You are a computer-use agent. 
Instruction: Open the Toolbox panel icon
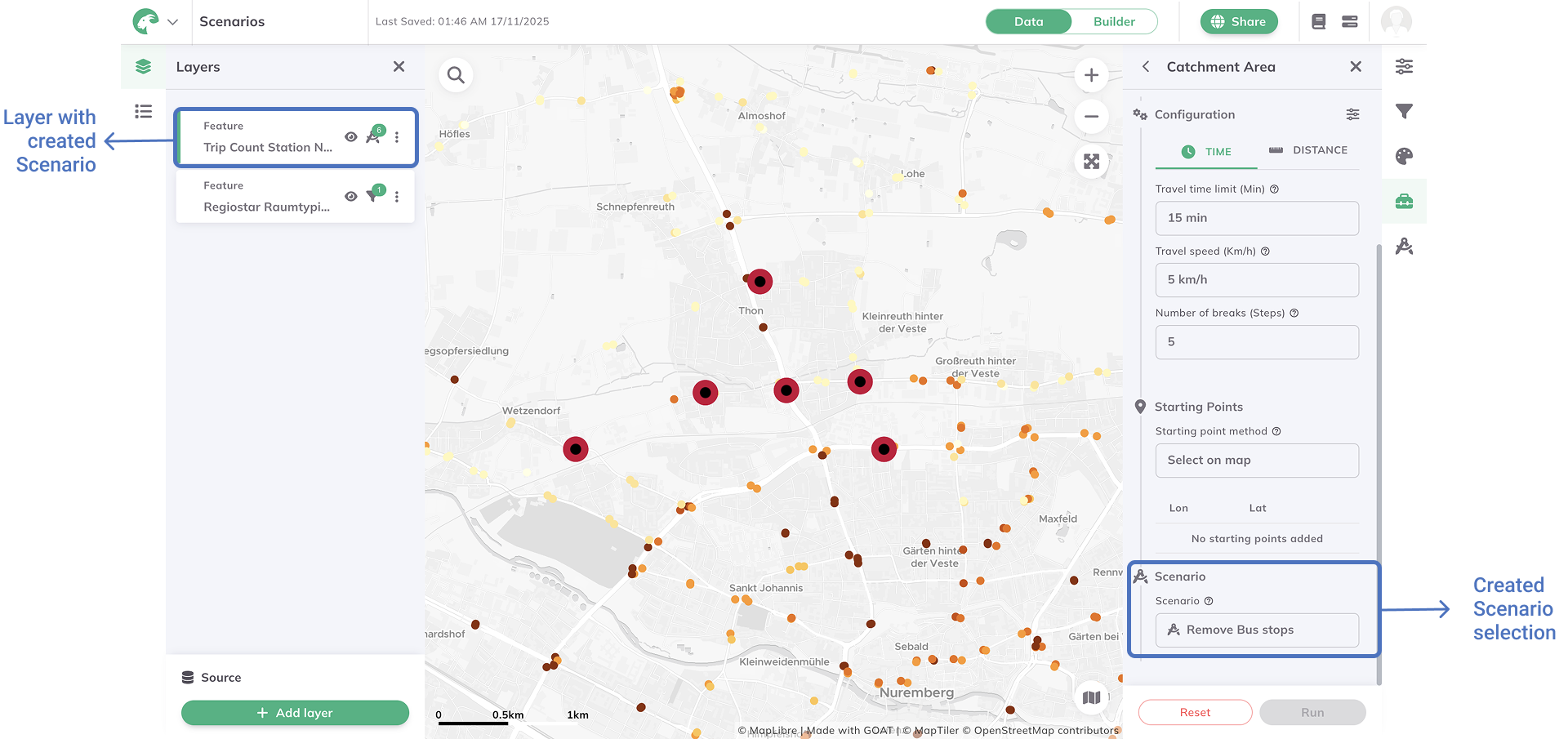point(1404,201)
